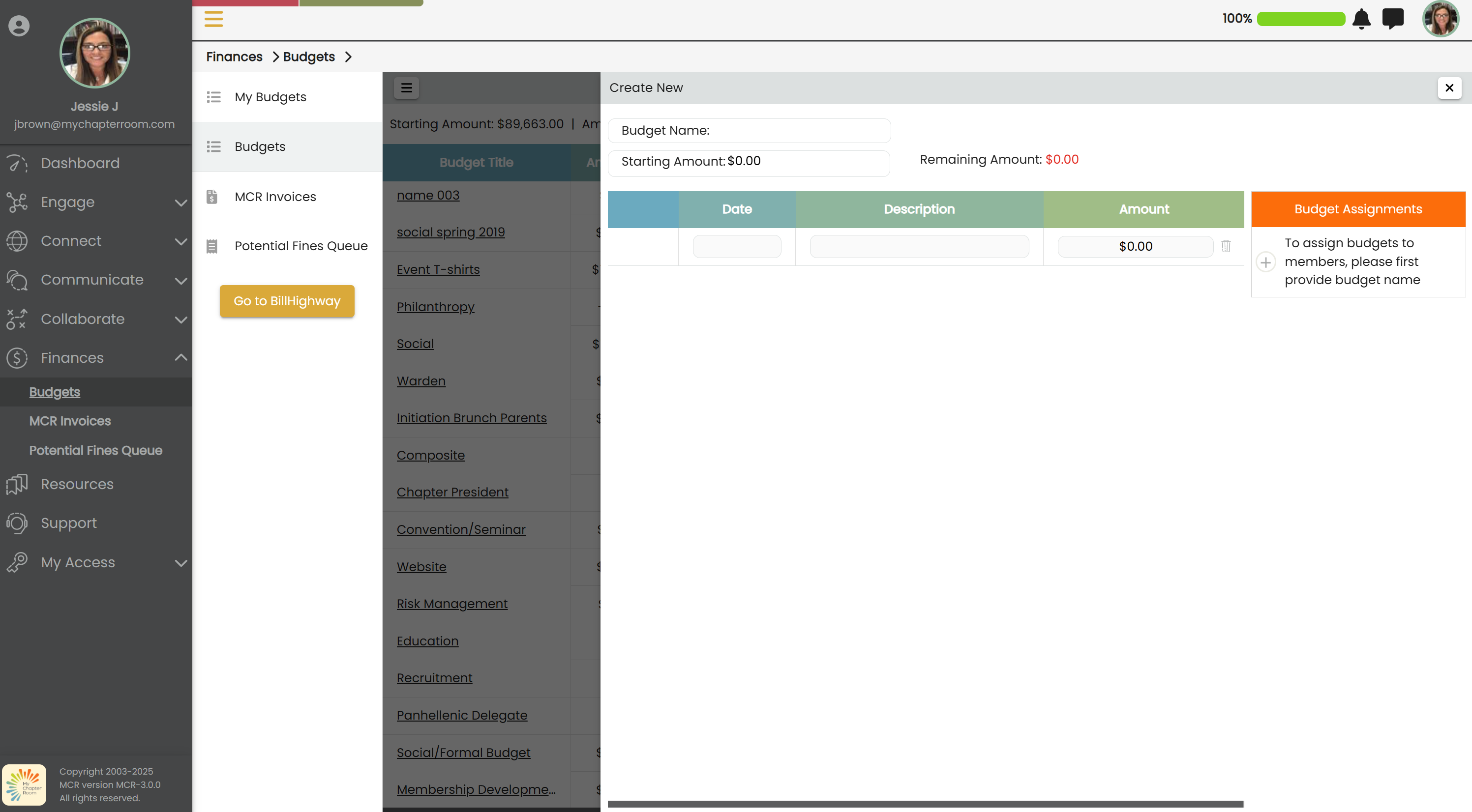
Task: Click the notifications bell icon
Action: point(1361,19)
